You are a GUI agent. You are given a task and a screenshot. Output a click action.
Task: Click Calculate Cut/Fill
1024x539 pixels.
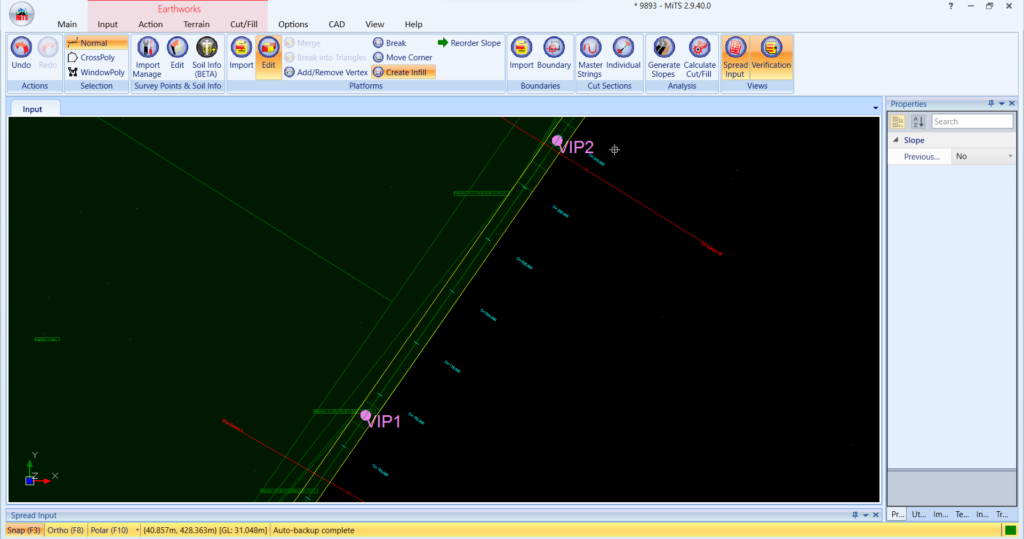pos(699,57)
